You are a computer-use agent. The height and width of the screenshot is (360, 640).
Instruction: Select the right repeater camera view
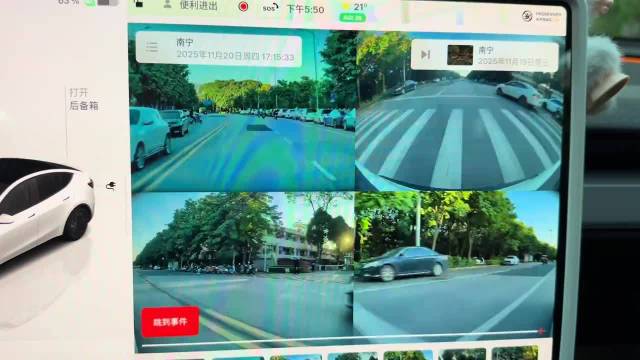click(x=455, y=265)
